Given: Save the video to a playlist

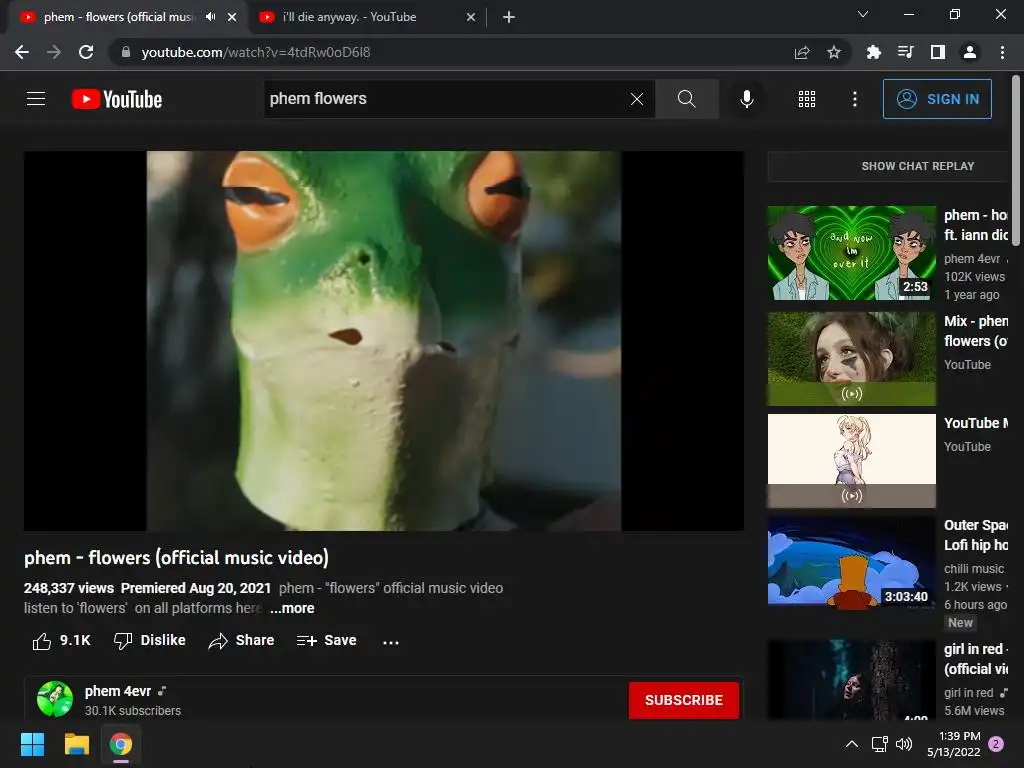Looking at the screenshot, I should pos(326,641).
